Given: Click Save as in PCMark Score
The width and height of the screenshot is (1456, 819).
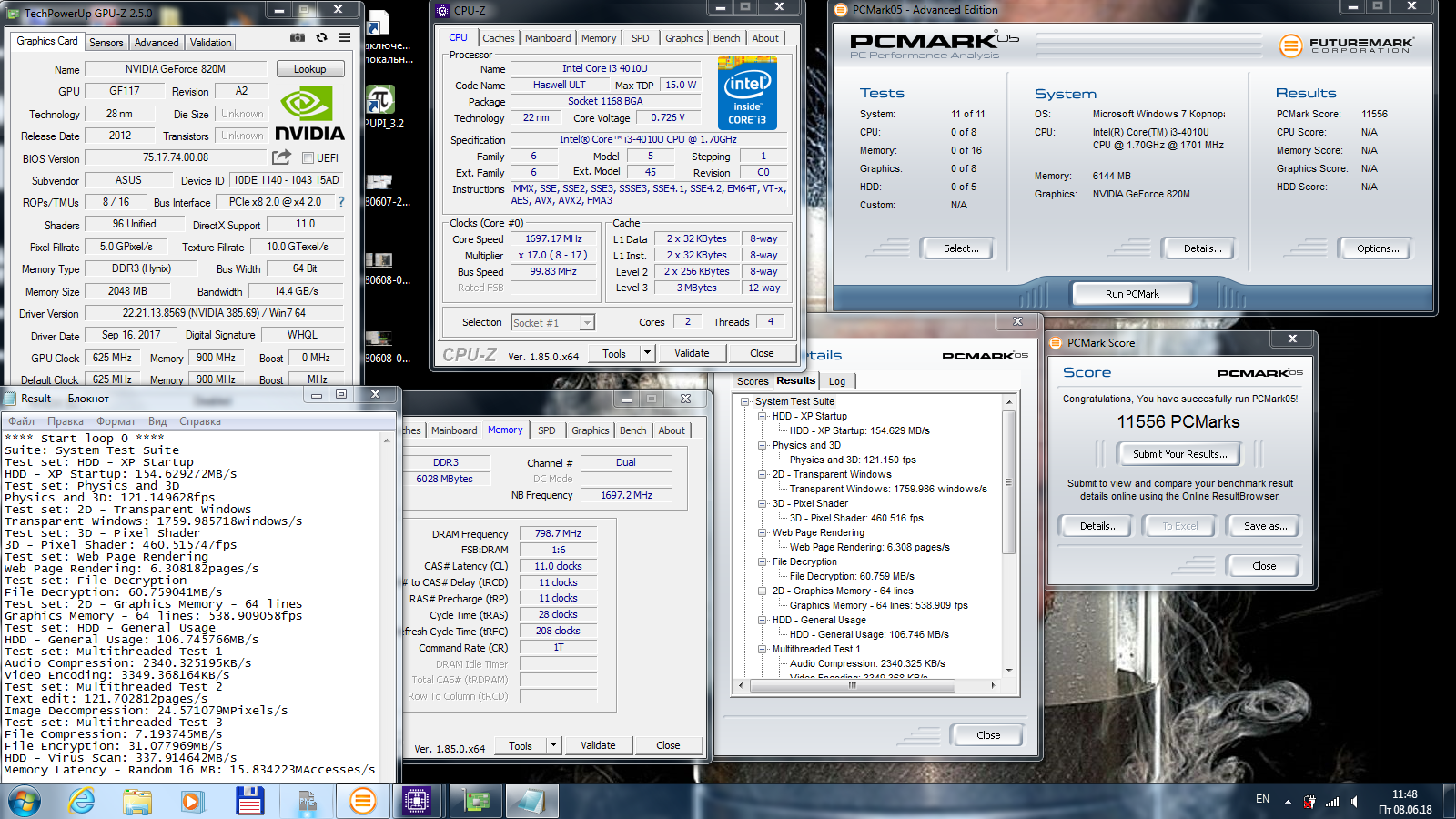Looking at the screenshot, I should tap(1265, 526).
